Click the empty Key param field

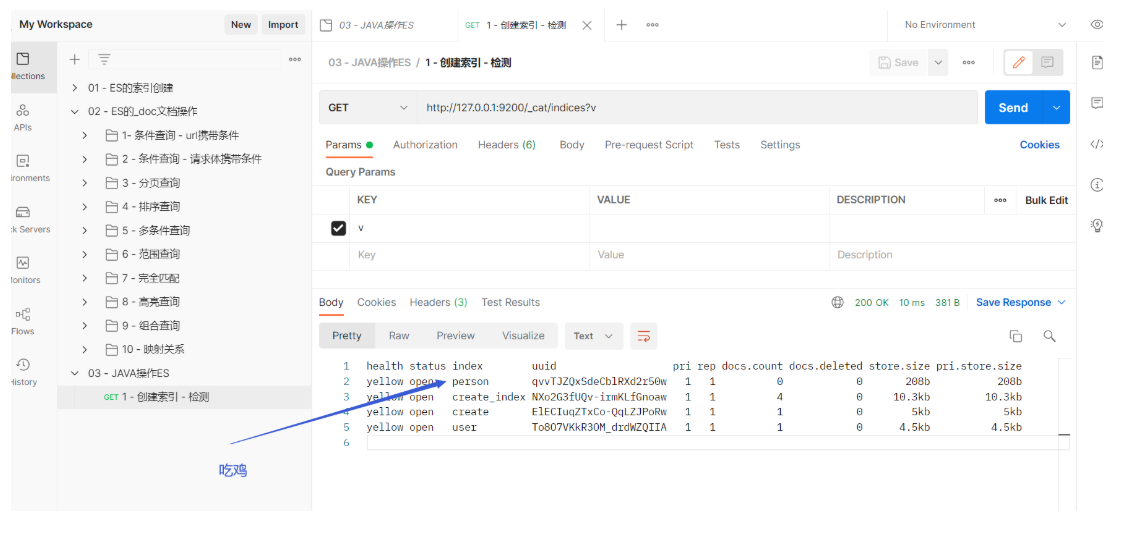coord(470,255)
